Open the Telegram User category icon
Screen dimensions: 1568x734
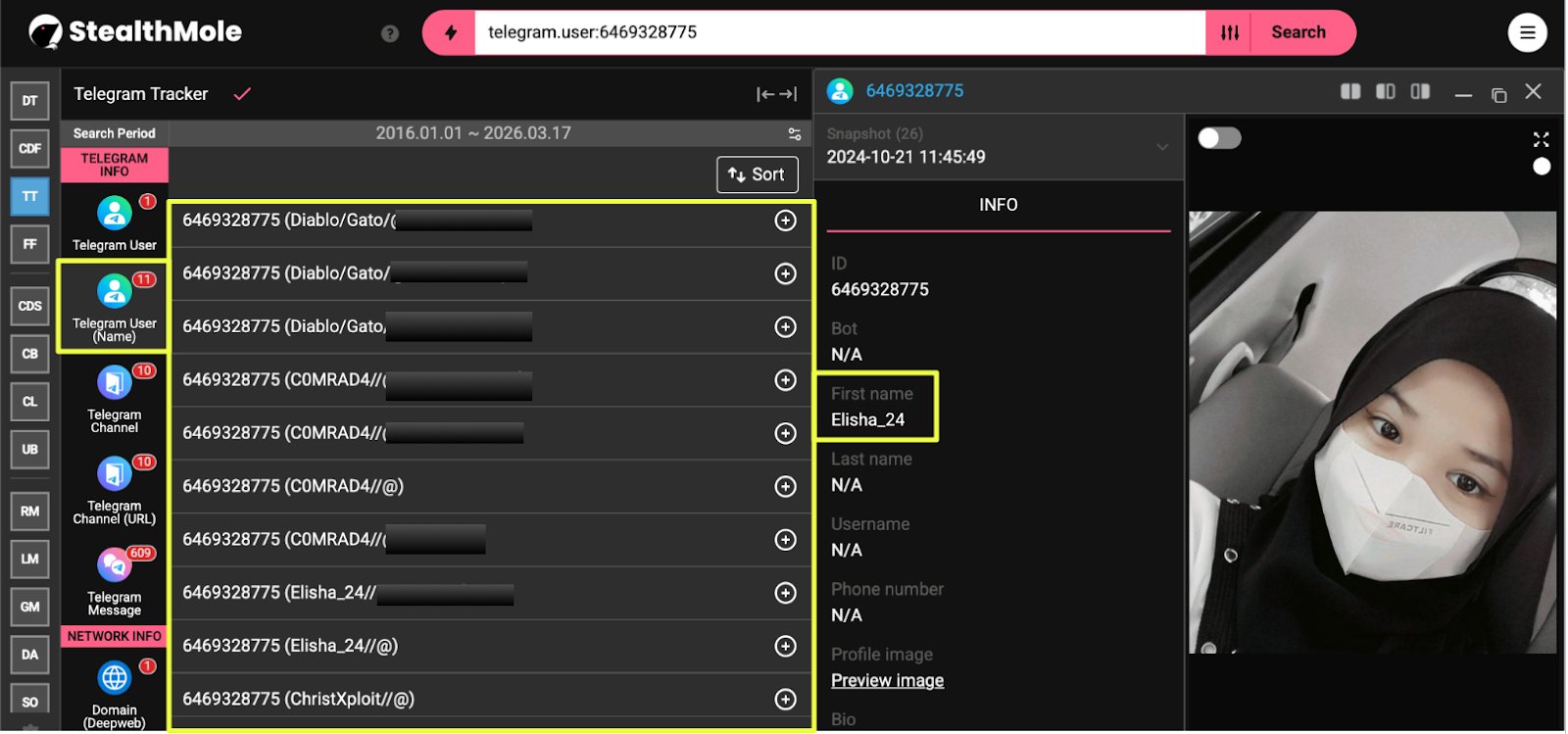[x=114, y=213]
